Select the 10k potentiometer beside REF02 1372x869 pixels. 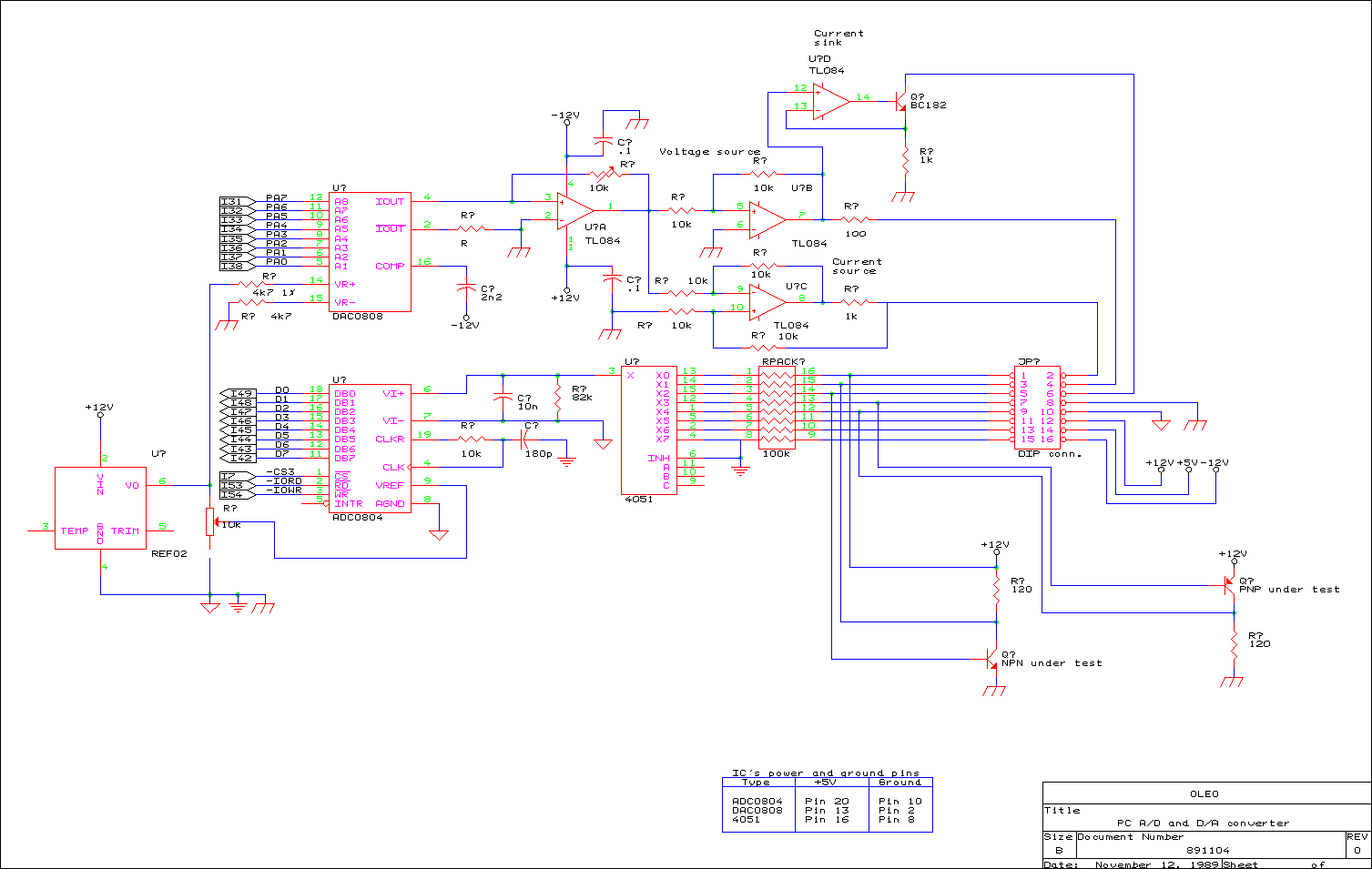(210, 522)
